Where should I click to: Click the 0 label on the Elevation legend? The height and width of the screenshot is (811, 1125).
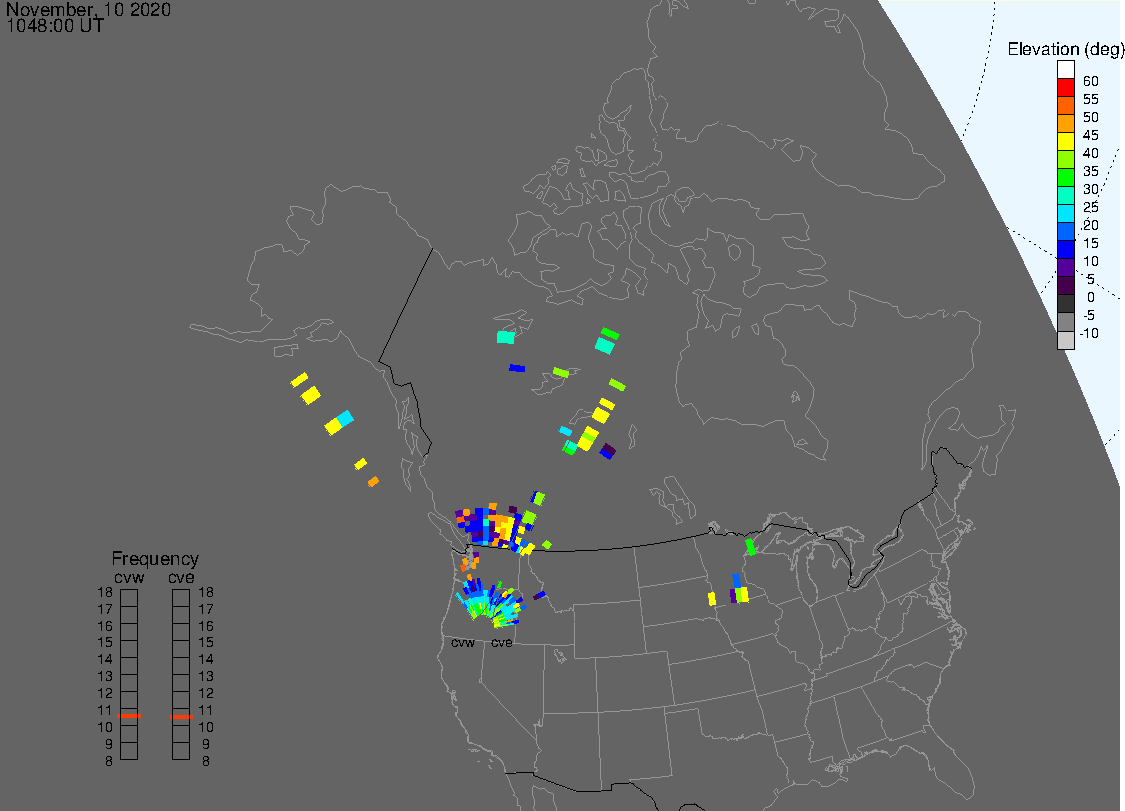pyautogui.click(x=1091, y=297)
